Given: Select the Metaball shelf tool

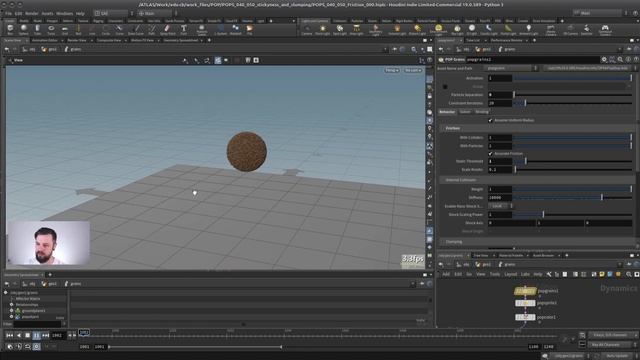Looking at the screenshot, I should pyautogui.click(x=236, y=29).
